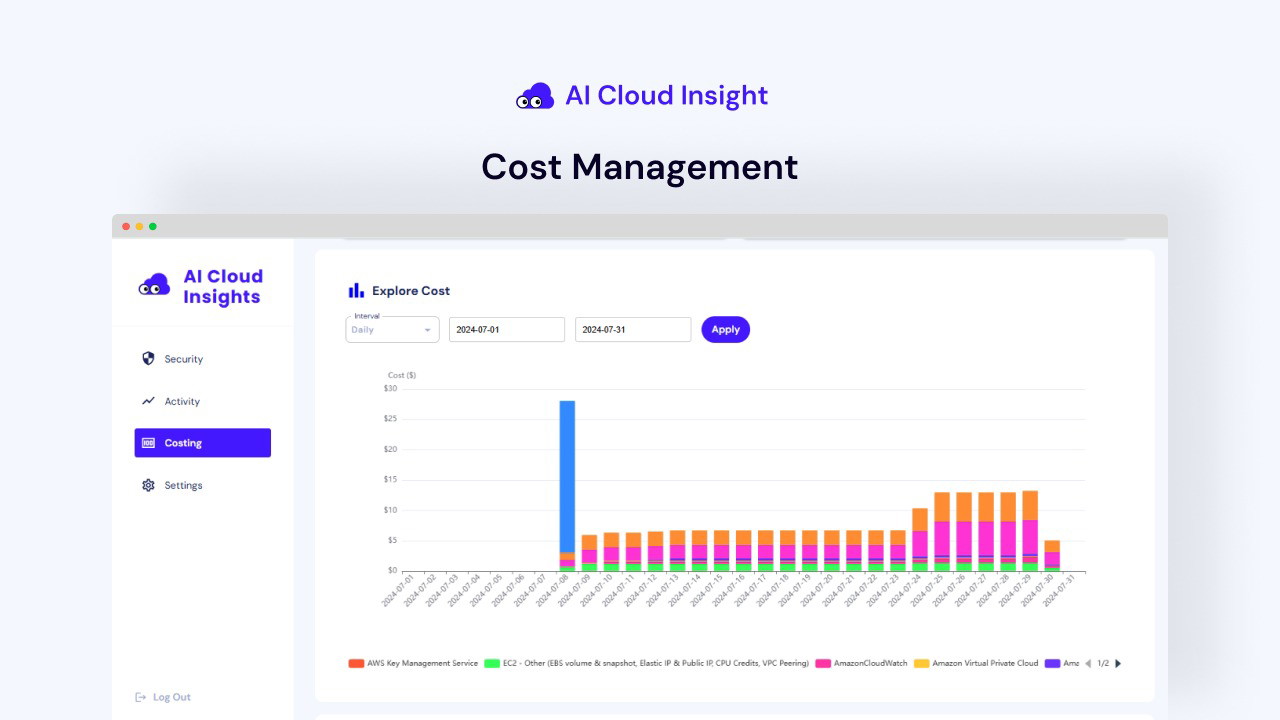1280x720 pixels.
Task: Open the Settings menu item
Action: tap(183, 485)
